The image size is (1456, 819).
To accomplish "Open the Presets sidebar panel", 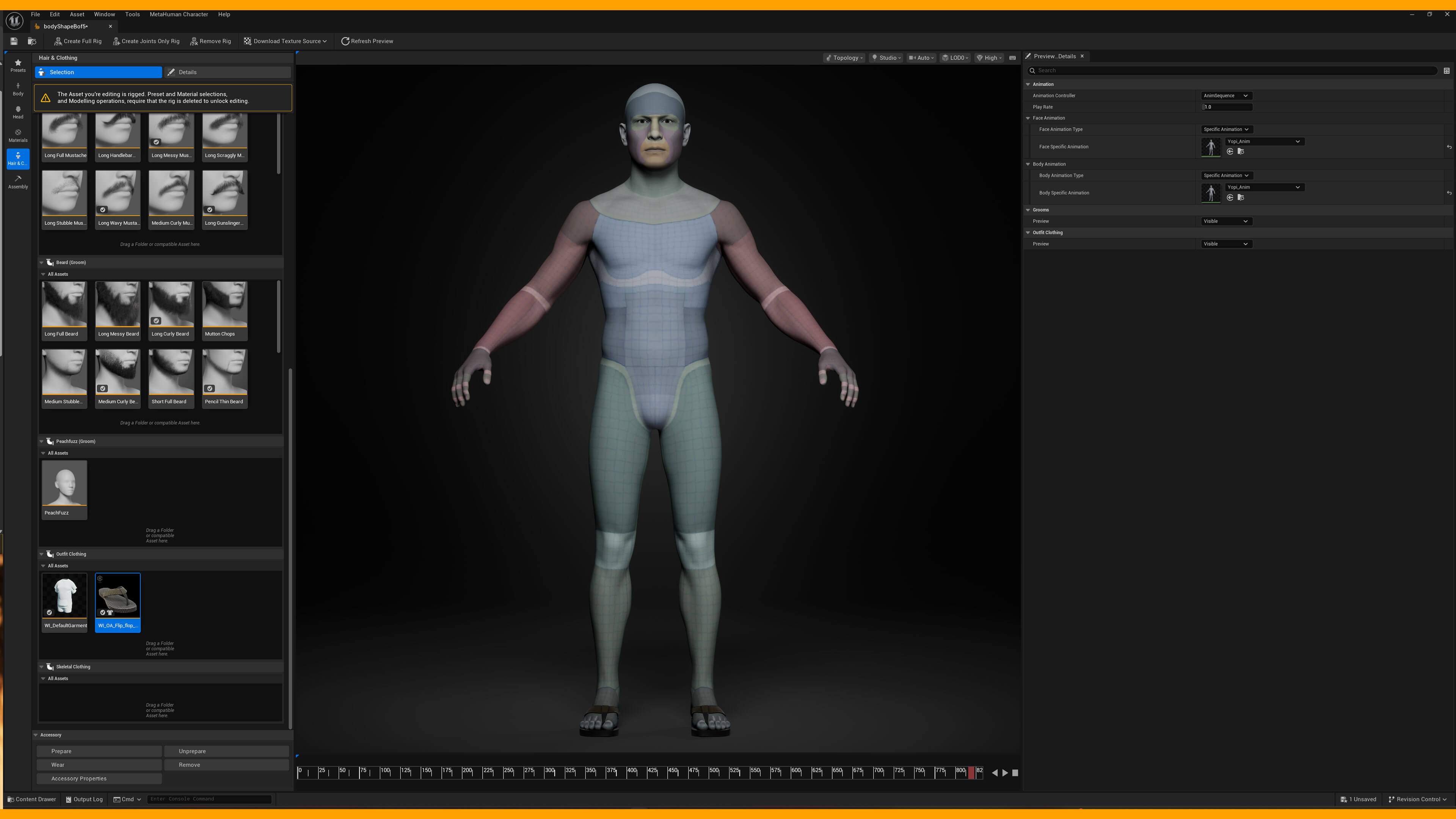I will (18, 66).
